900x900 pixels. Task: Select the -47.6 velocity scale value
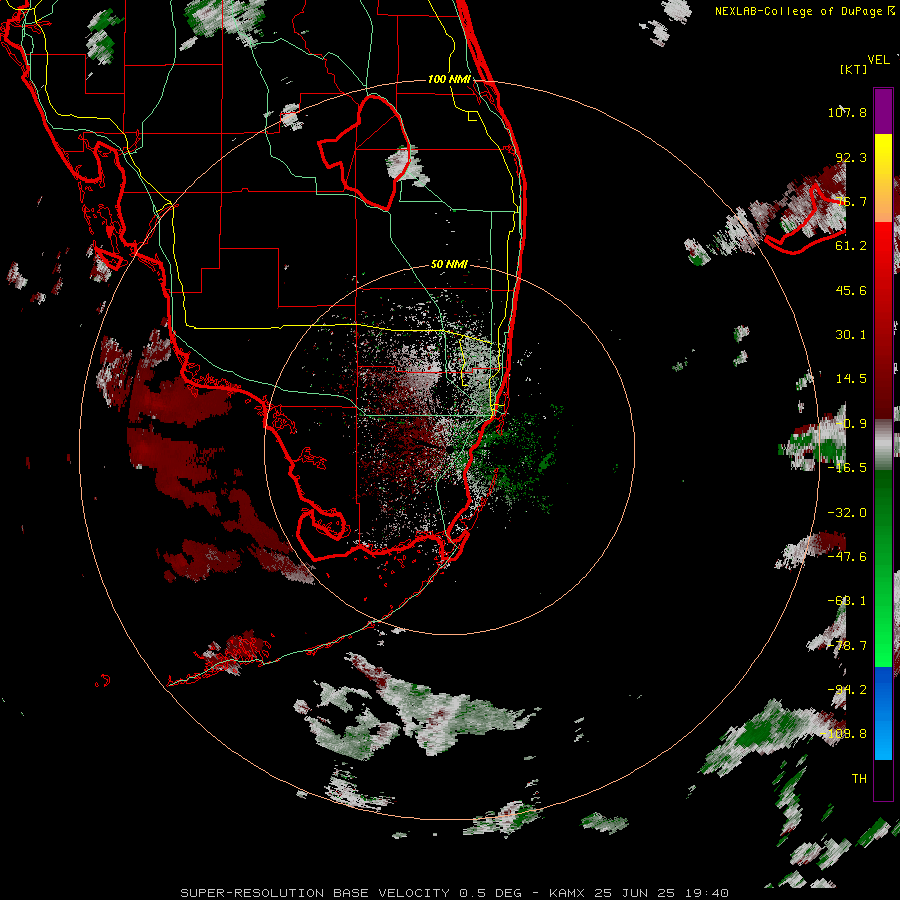click(x=847, y=557)
